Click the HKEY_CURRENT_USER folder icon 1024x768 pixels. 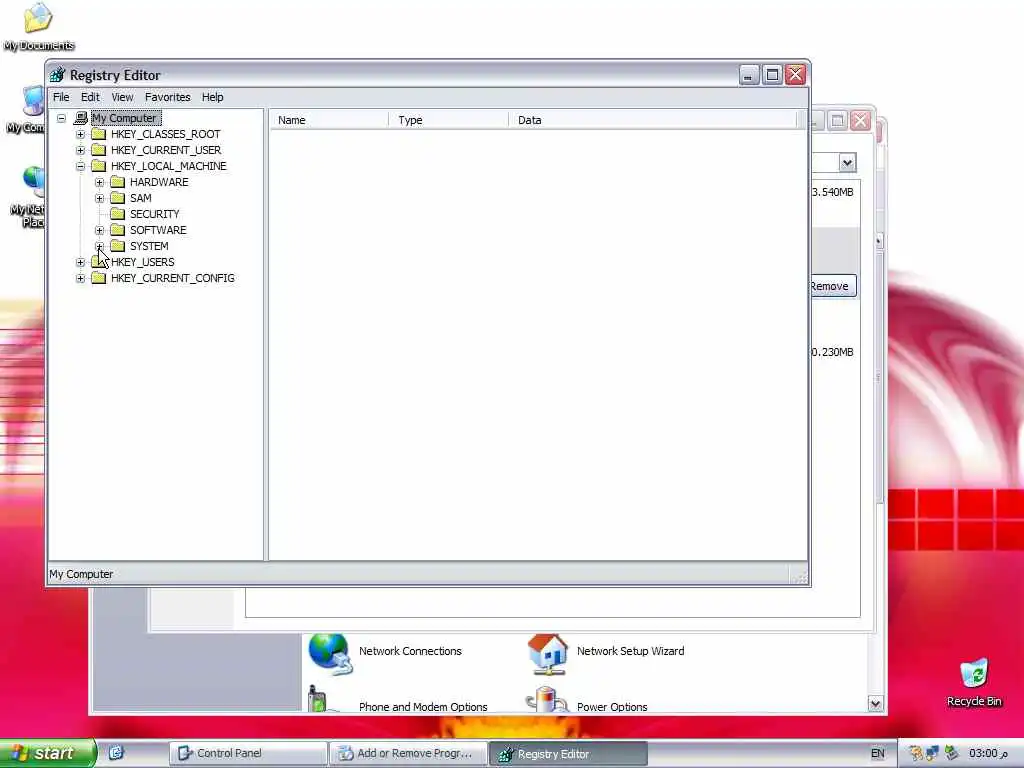point(99,150)
